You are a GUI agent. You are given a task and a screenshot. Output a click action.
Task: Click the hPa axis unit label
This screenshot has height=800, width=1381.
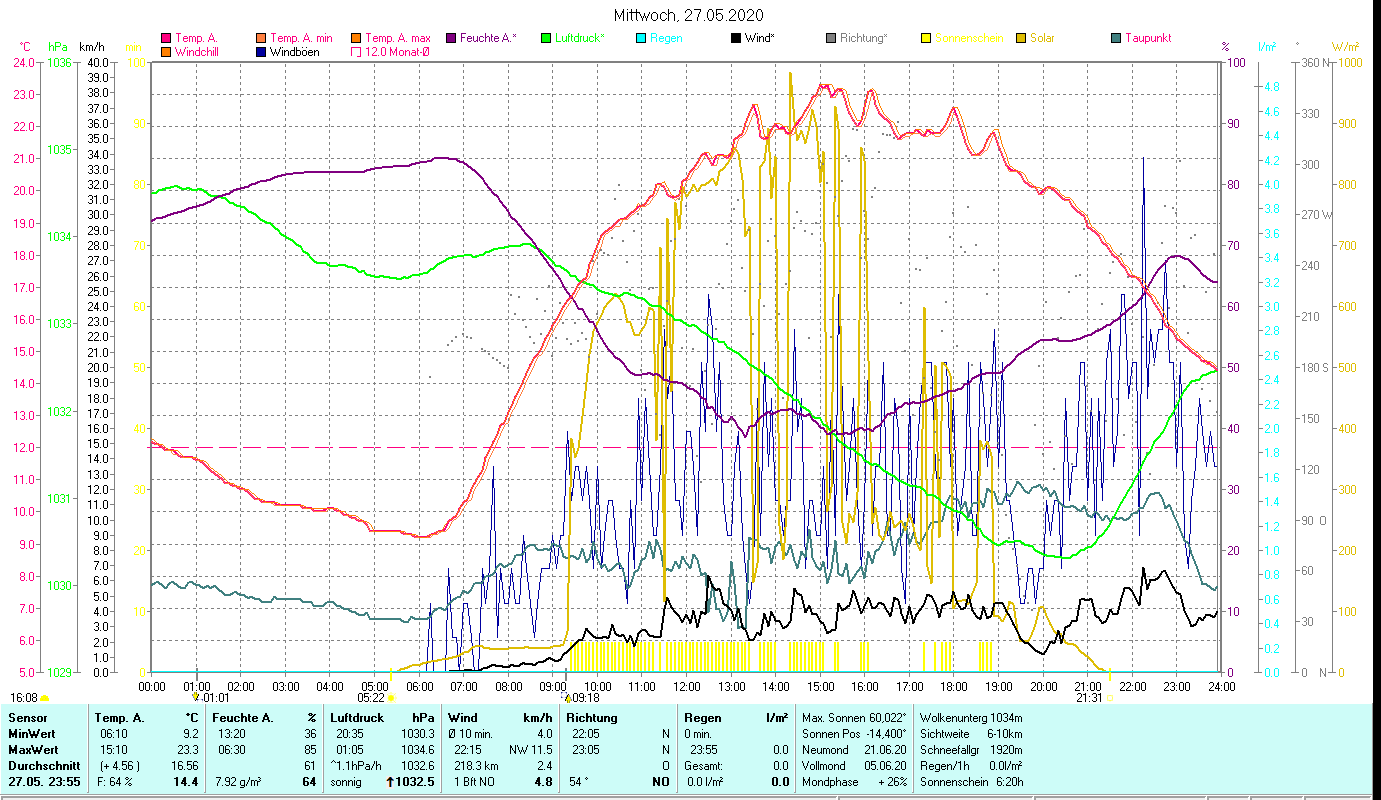(x=58, y=47)
